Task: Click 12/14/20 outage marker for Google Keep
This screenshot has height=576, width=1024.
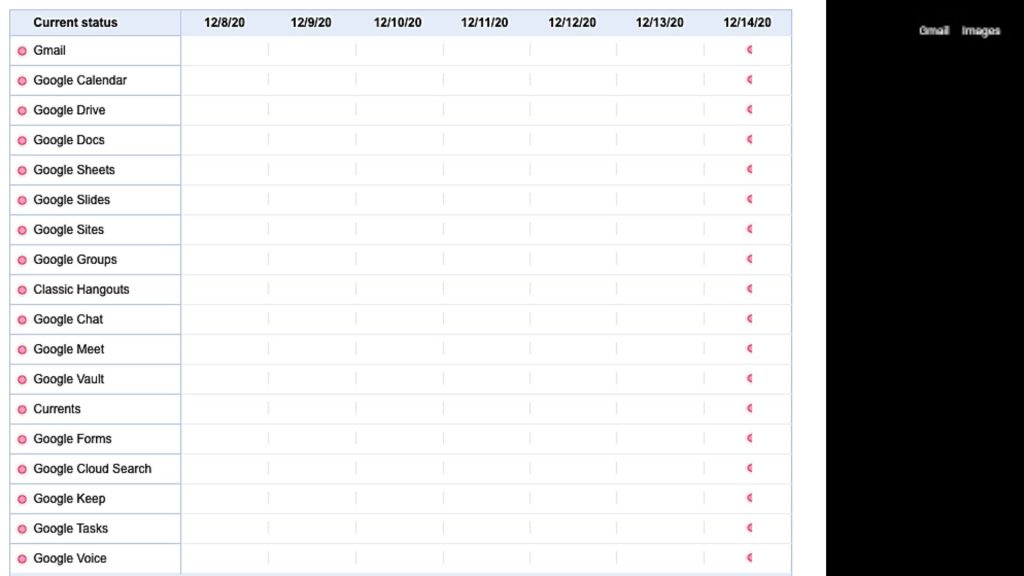Action: 750,498
